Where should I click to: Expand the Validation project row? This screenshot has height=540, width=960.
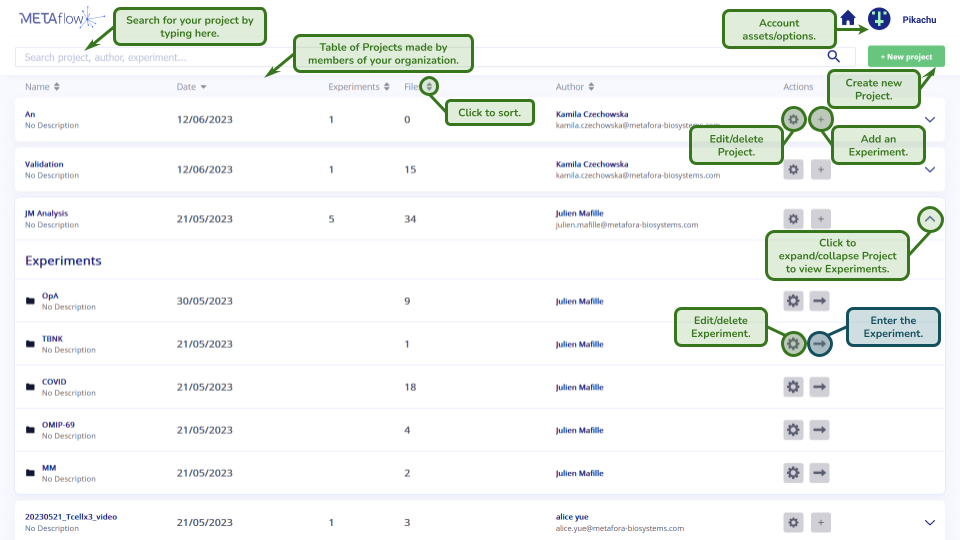pyautogui.click(x=930, y=170)
